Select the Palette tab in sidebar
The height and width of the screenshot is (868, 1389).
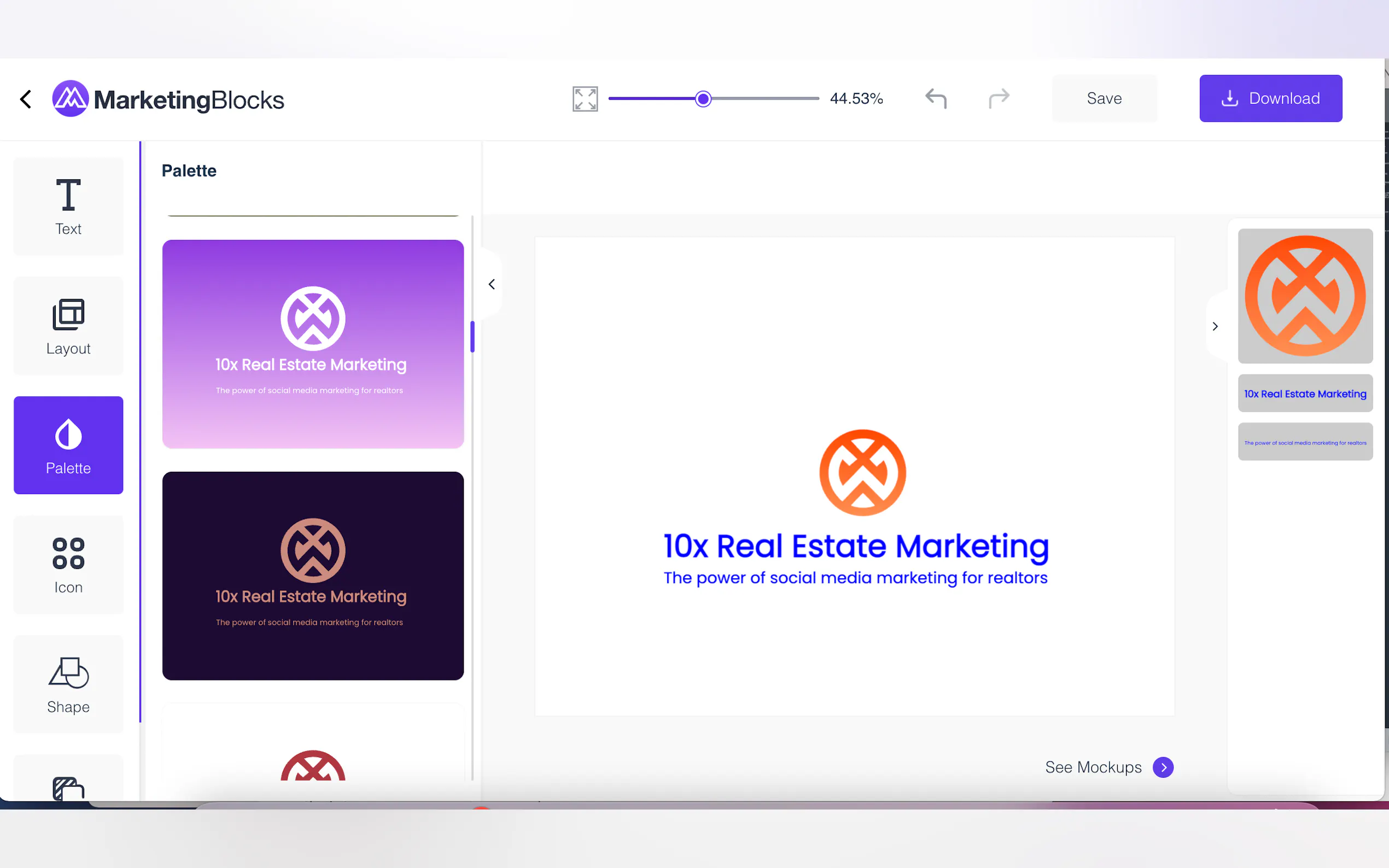tap(68, 445)
